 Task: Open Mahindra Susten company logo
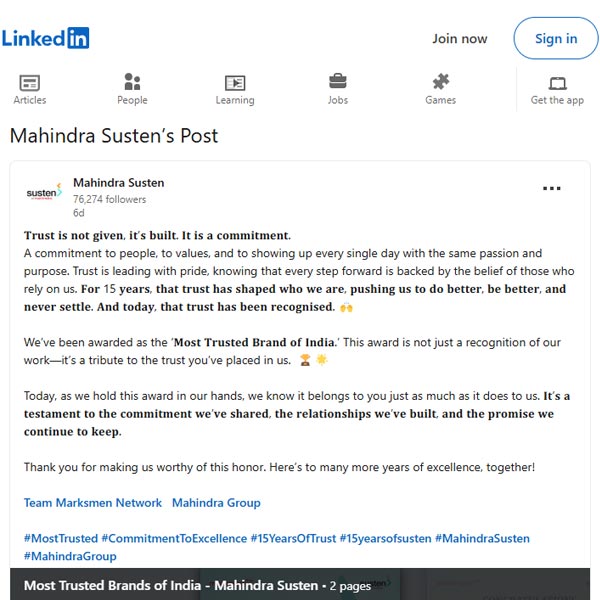(44, 191)
